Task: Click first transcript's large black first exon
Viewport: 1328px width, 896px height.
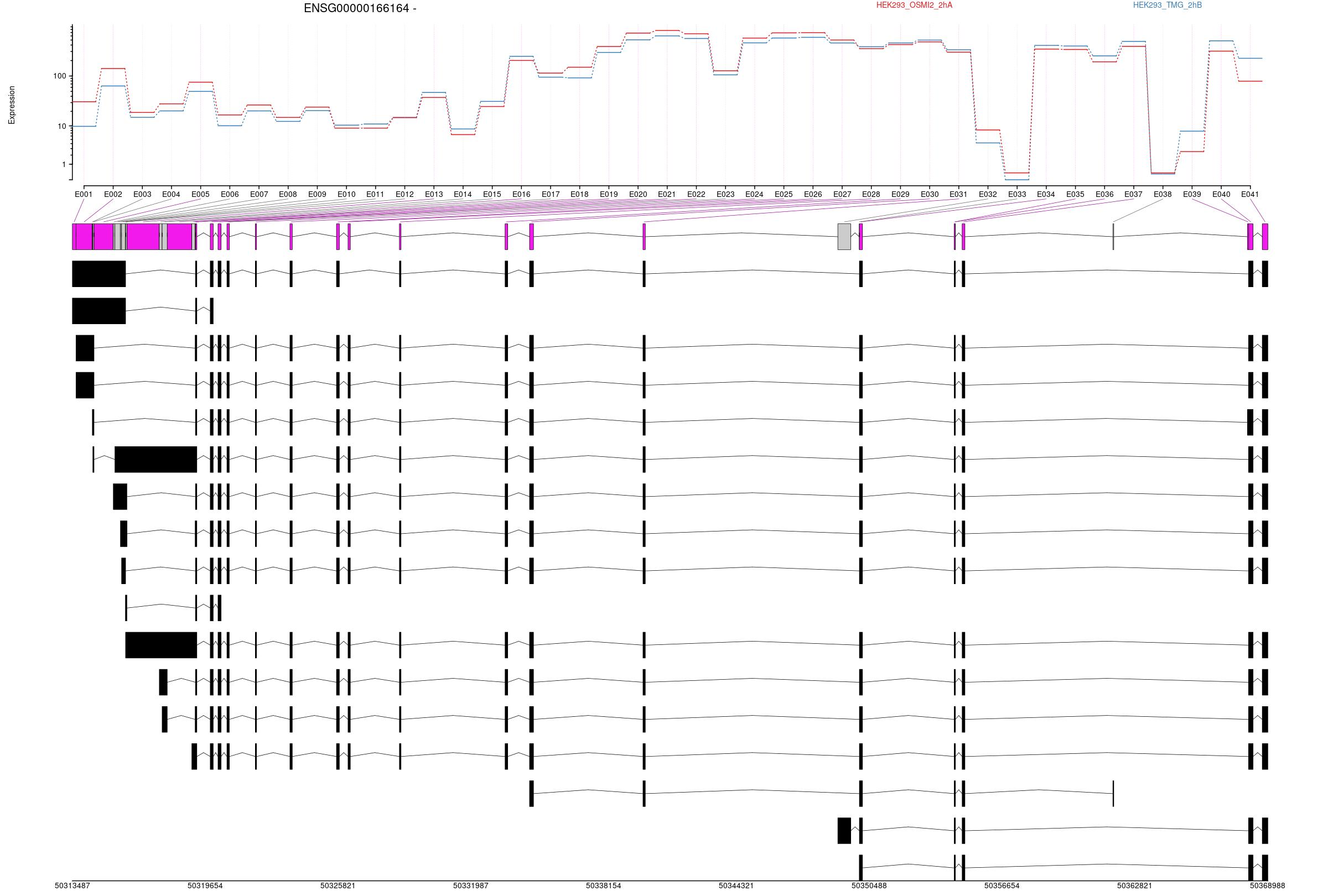Action: click(99, 274)
